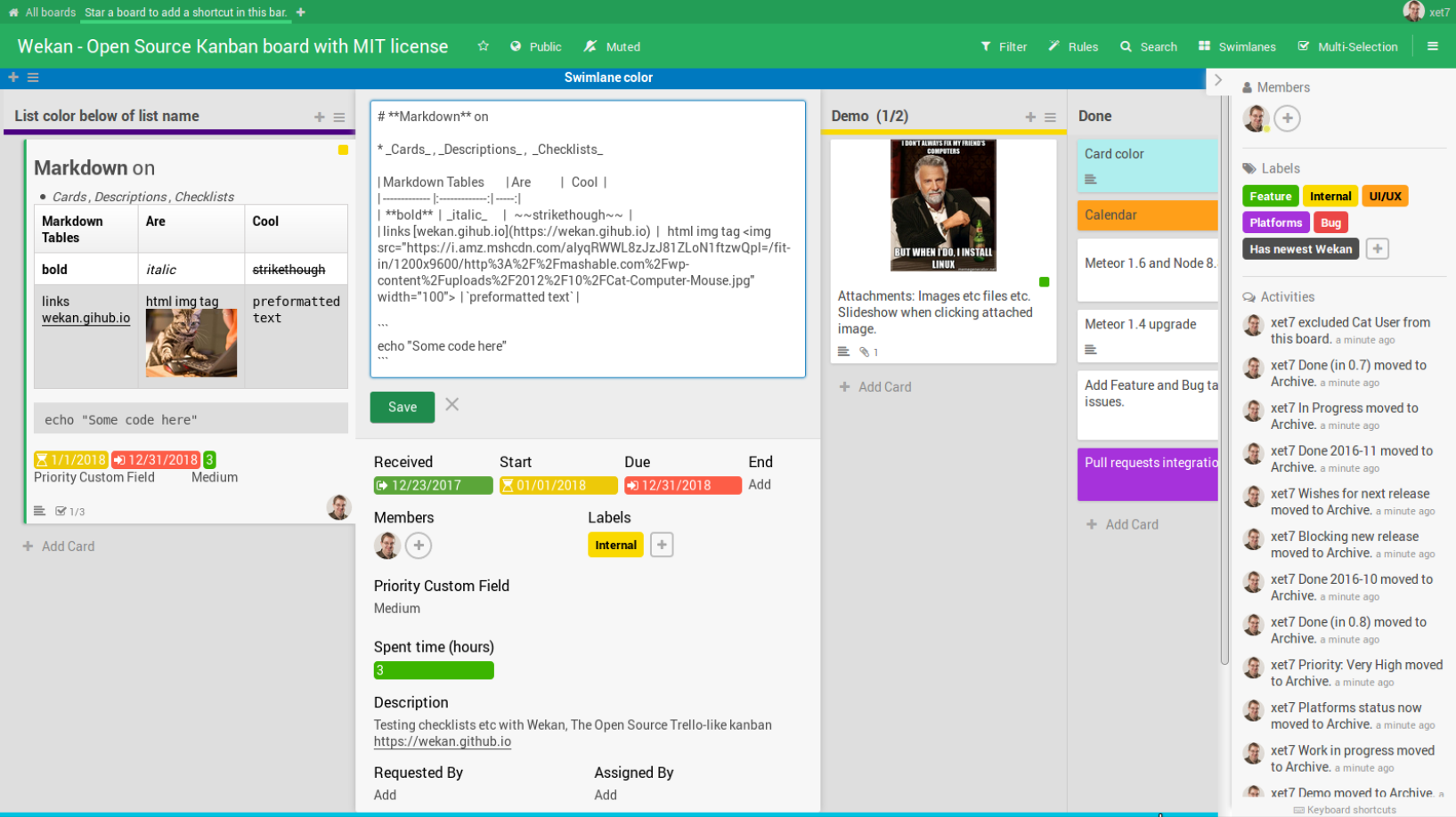This screenshot has height=817, width=1456.
Task: Add a new label with the plus icon
Action: pyautogui.click(x=1377, y=248)
